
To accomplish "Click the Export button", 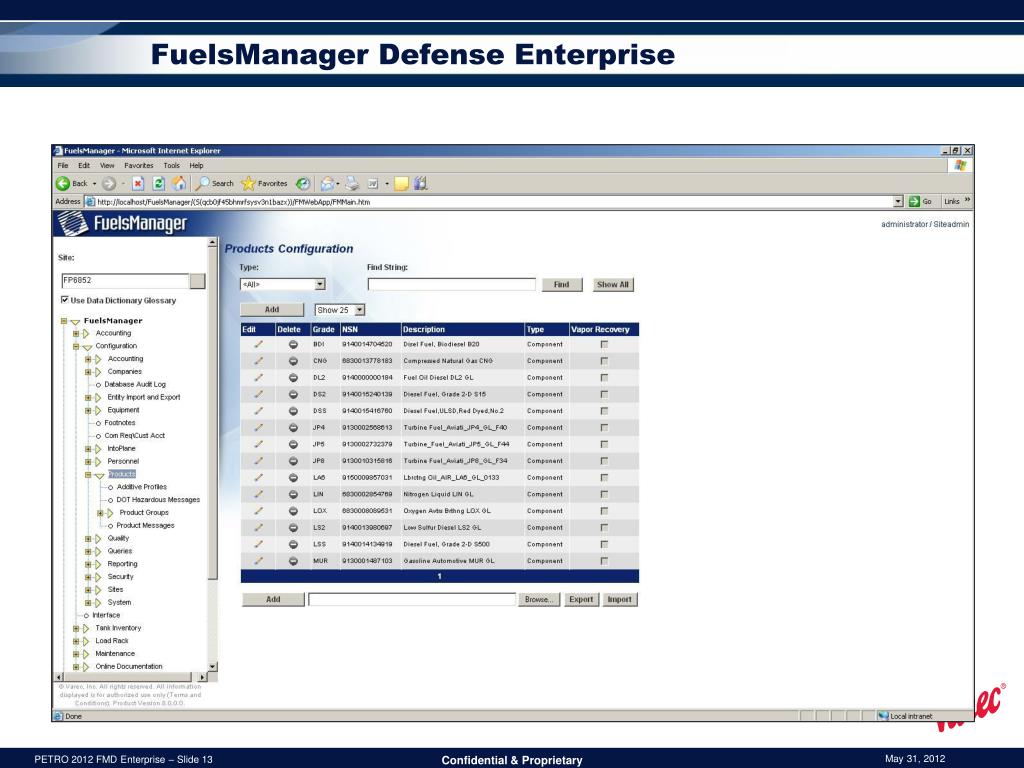I will pos(581,600).
